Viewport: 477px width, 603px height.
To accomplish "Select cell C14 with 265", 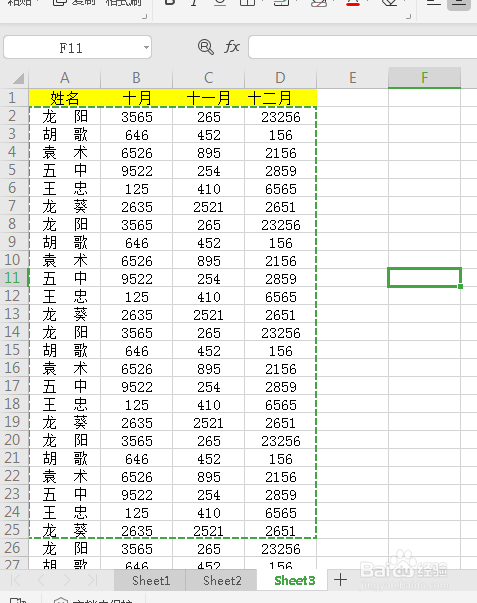I will coord(208,332).
